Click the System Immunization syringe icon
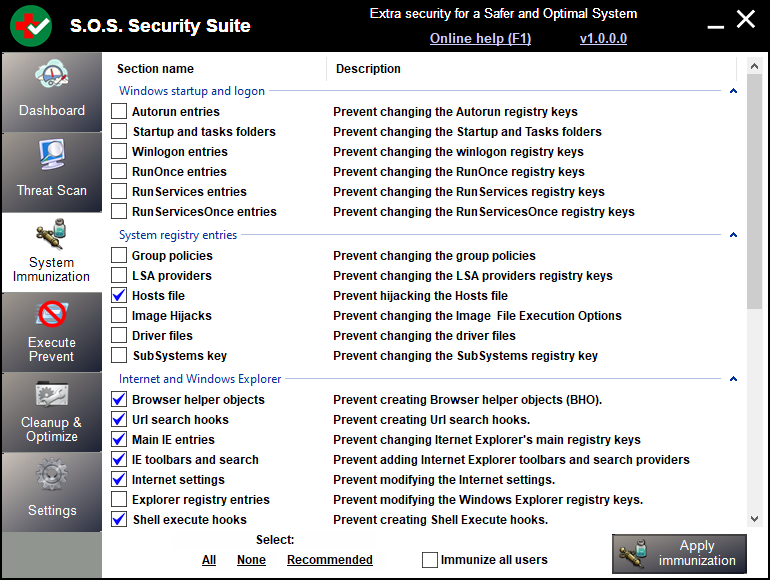This screenshot has height=580, width=770. [x=52, y=233]
